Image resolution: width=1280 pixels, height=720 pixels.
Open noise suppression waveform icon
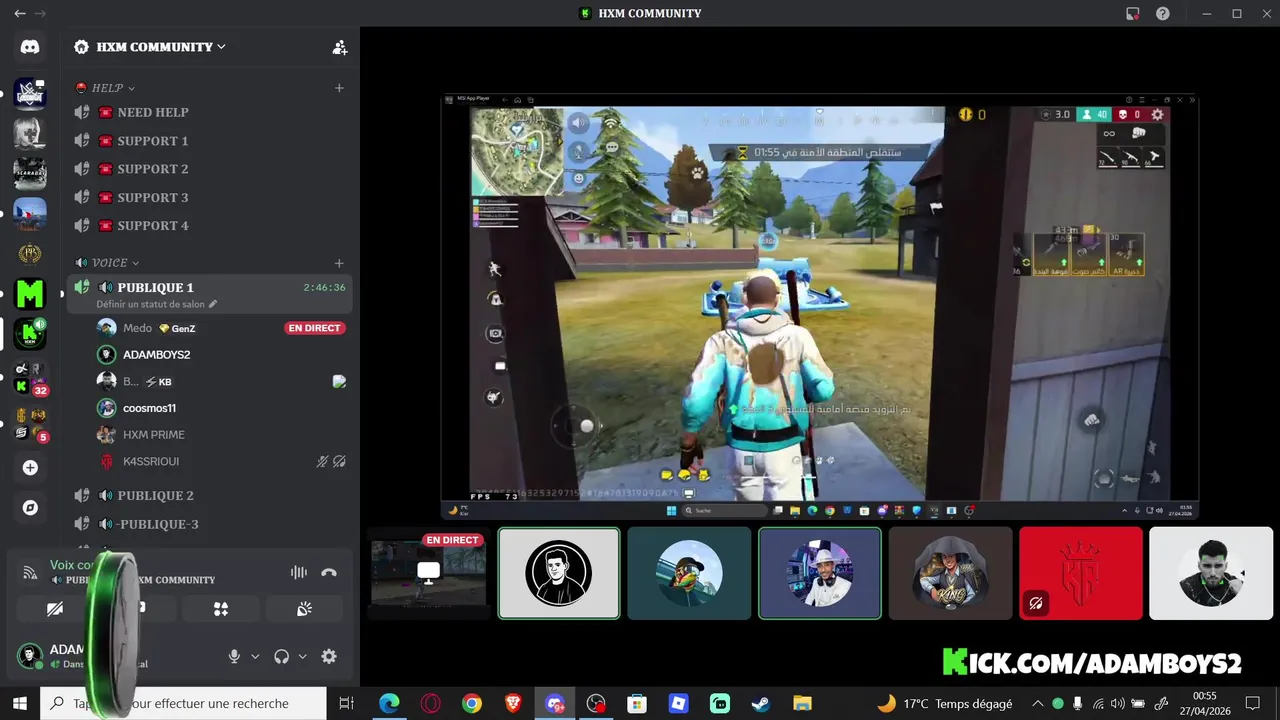coord(298,572)
